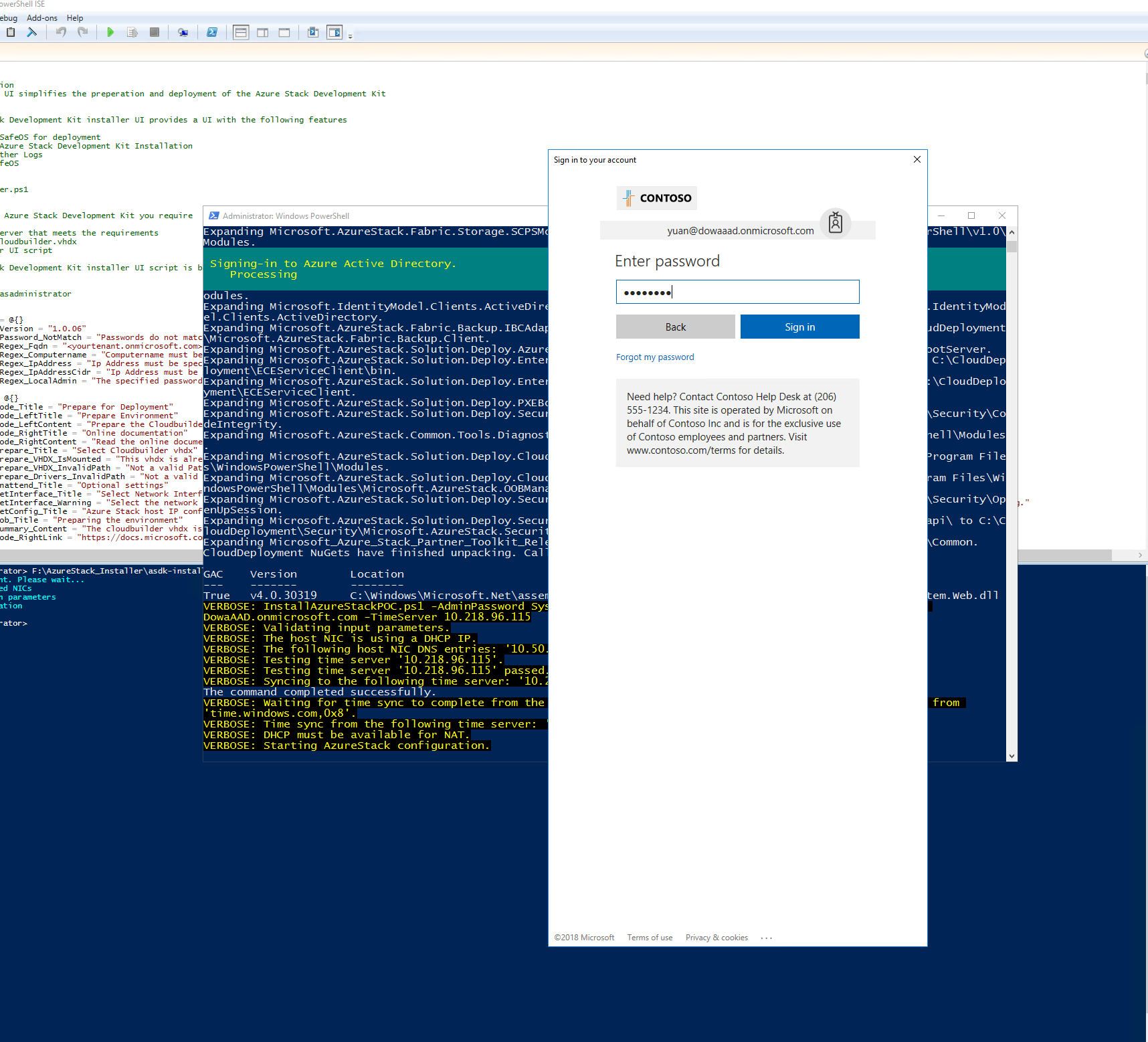Show script pane maximized layout icon
The height and width of the screenshot is (1042, 1148).
284,32
